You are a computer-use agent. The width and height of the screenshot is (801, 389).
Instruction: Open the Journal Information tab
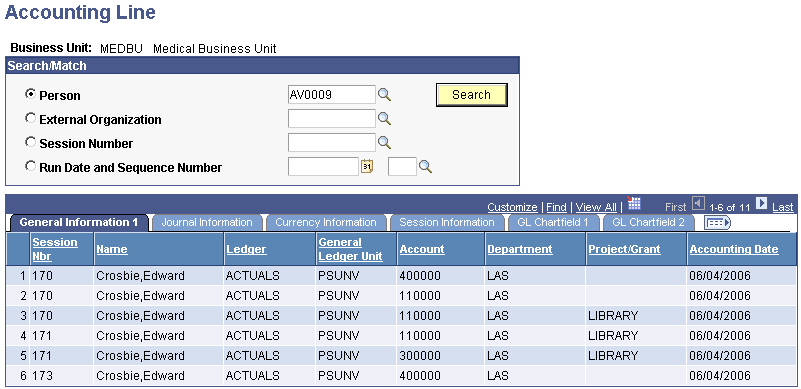click(x=206, y=222)
